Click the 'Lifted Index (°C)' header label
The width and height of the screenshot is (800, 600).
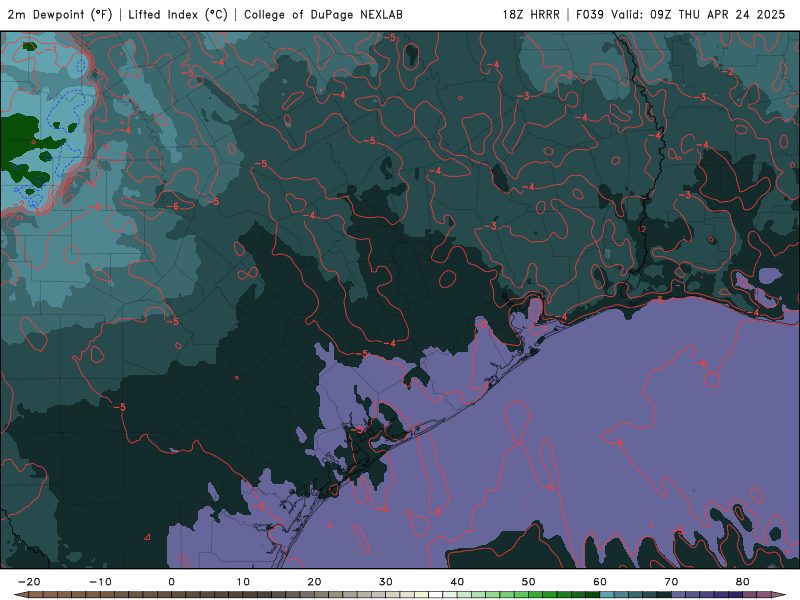coord(178,14)
